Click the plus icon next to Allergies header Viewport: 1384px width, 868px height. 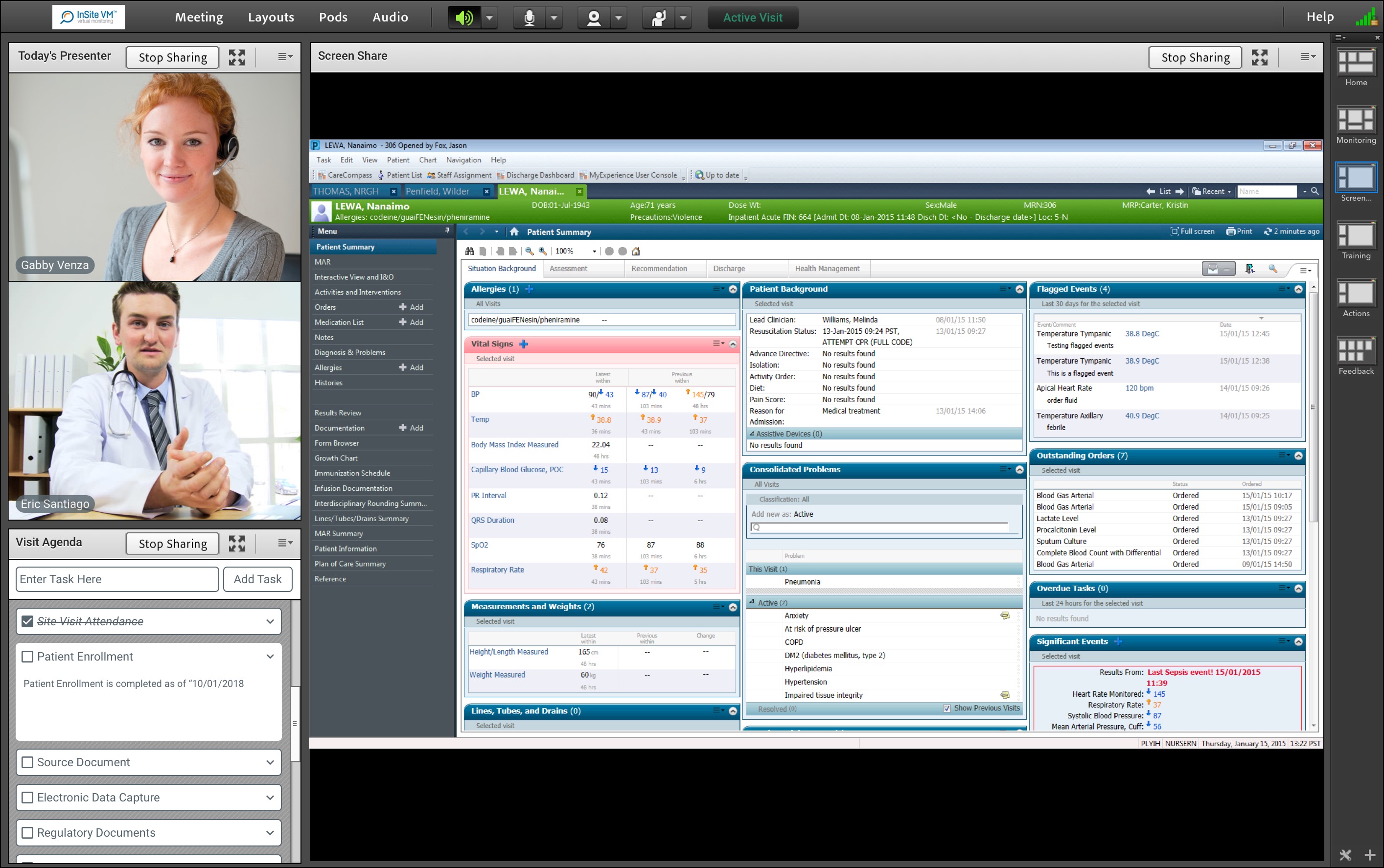529,289
